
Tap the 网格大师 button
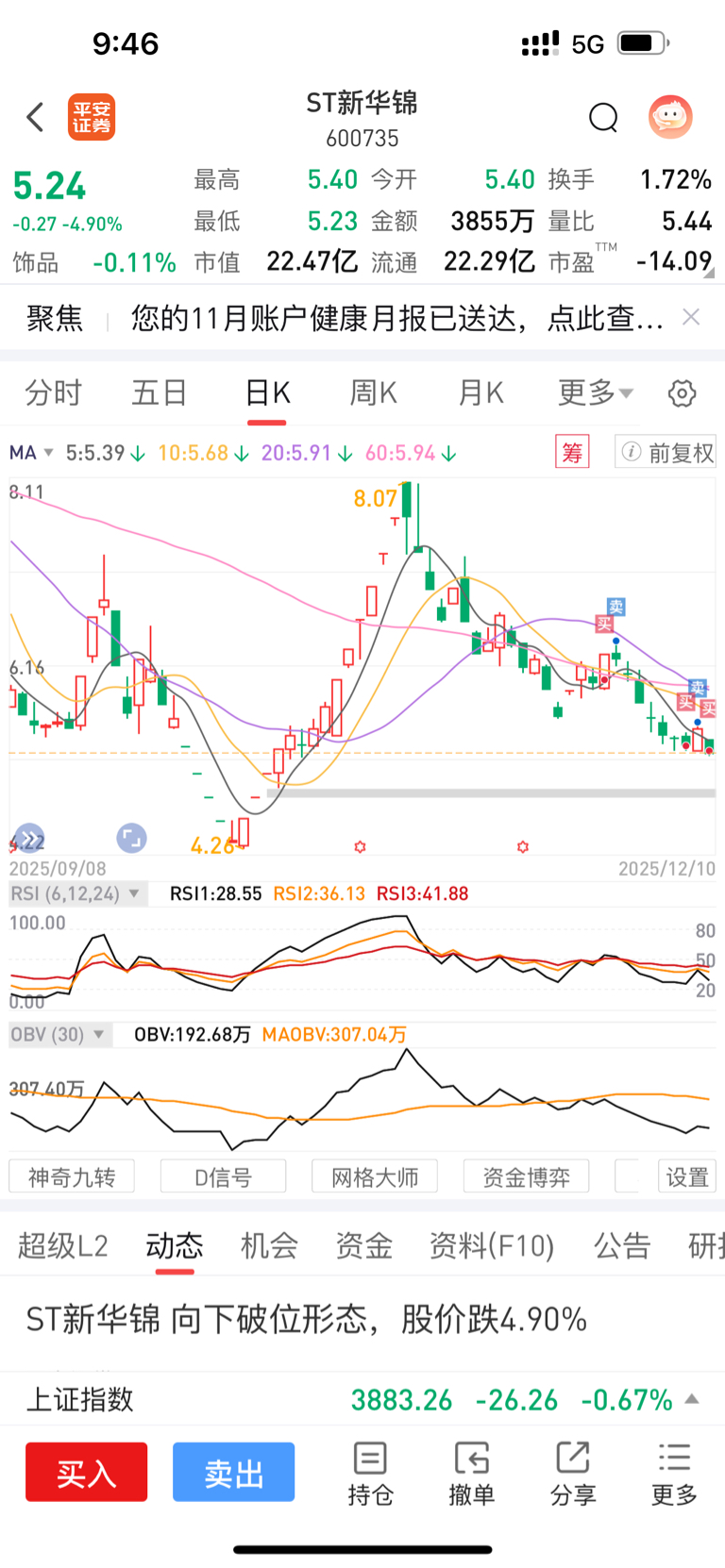point(375,1176)
